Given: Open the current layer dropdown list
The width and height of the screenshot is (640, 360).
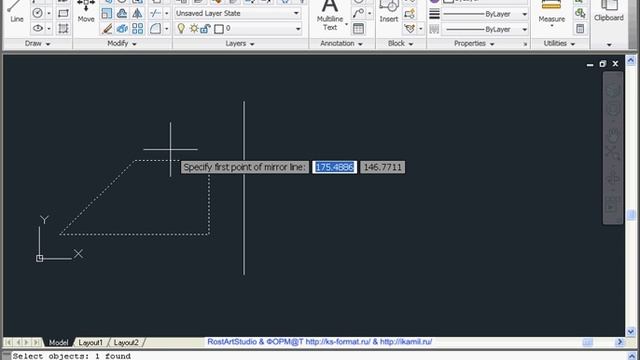Looking at the screenshot, I should click(x=298, y=29).
